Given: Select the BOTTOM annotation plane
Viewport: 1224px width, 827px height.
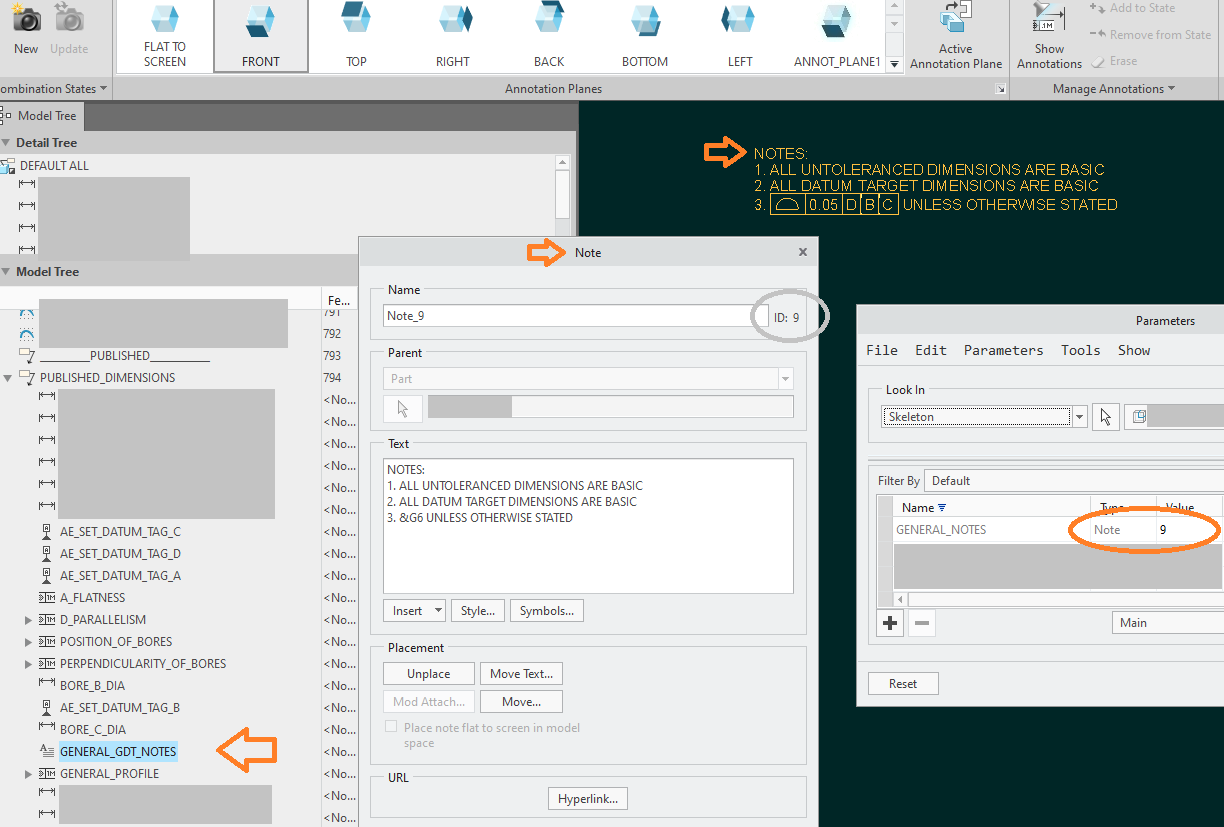Looking at the screenshot, I should 644,35.
